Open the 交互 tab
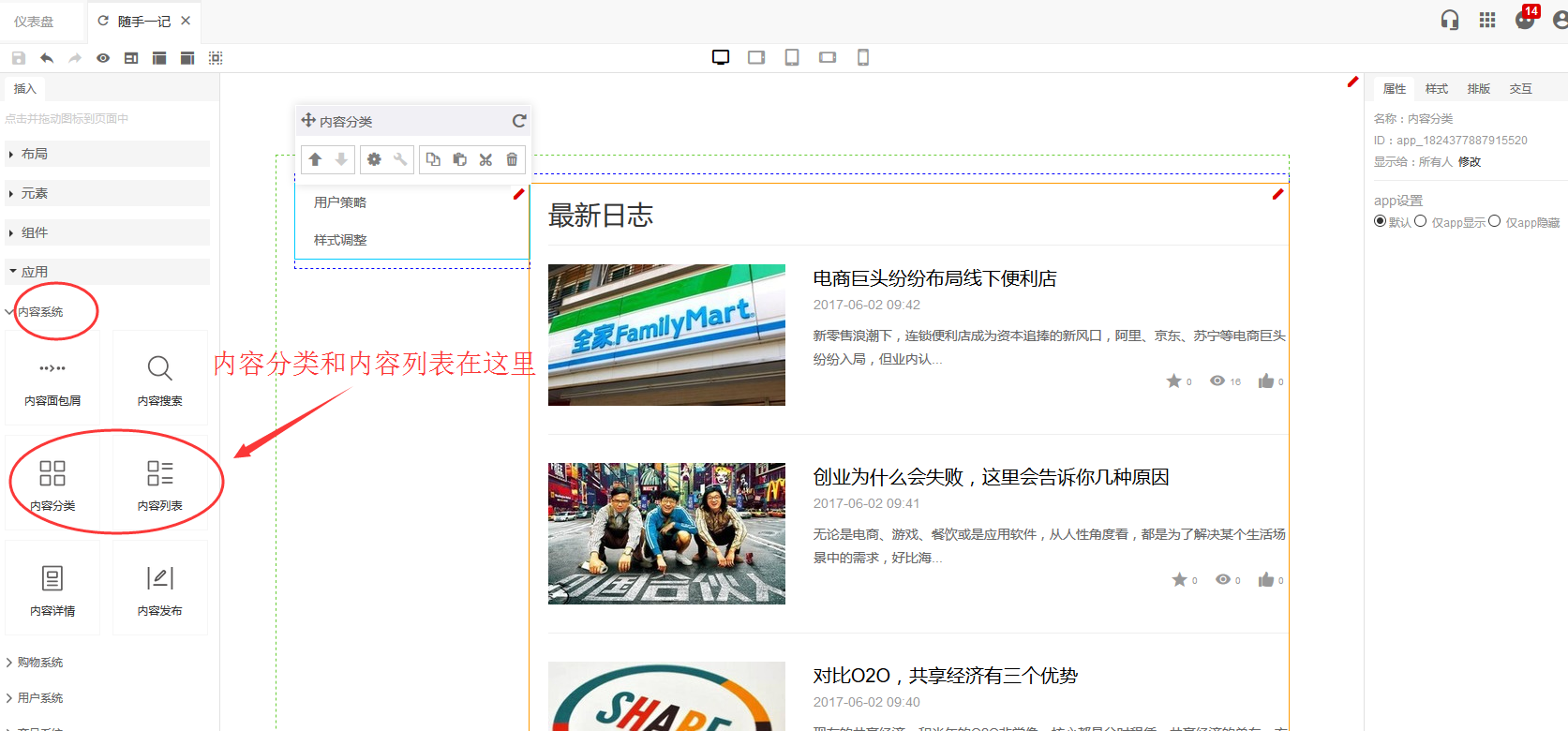Screen dimensions: 1568x731 point(1520,89)
